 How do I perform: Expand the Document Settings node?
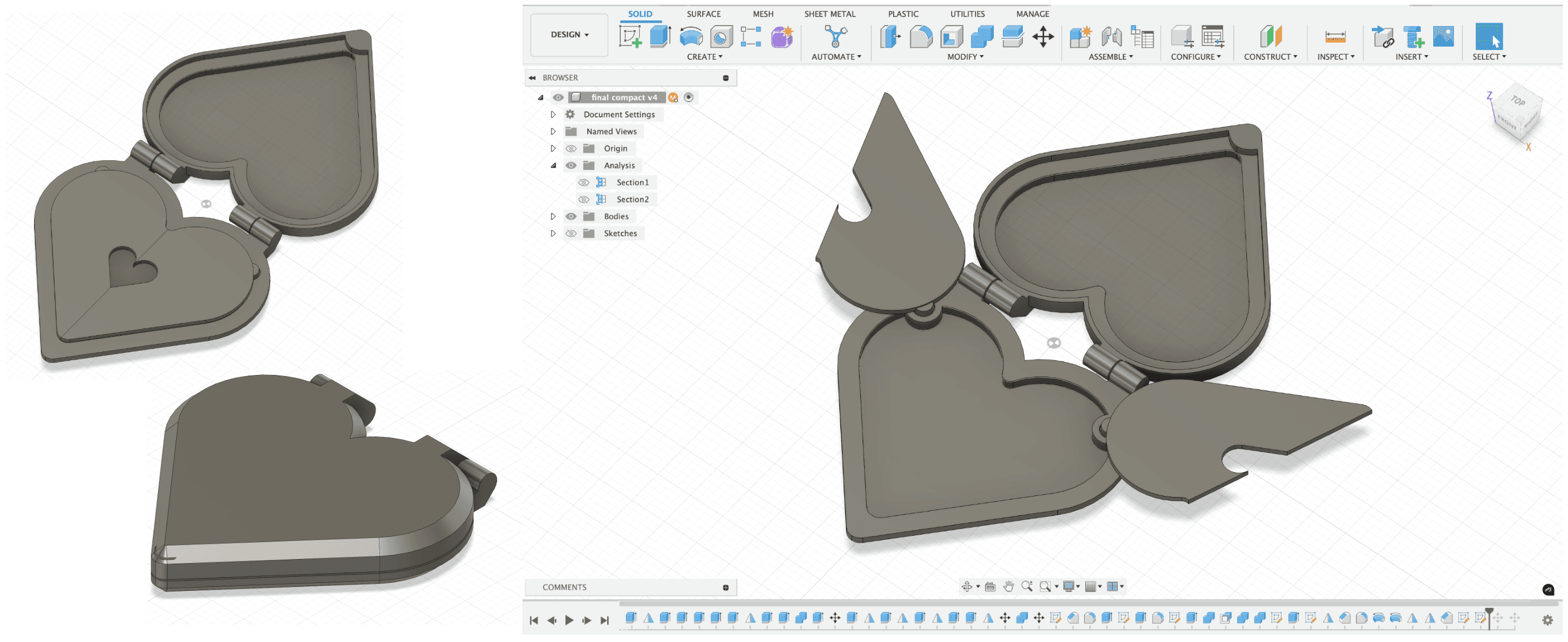(553, 114)
